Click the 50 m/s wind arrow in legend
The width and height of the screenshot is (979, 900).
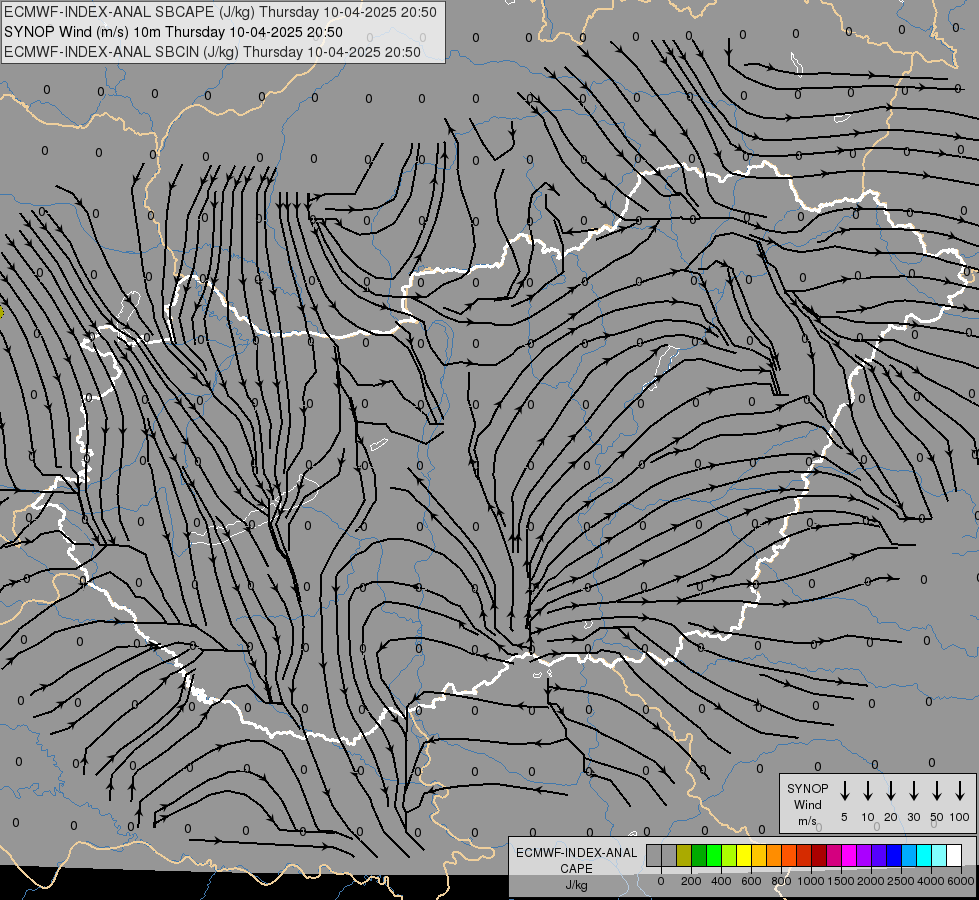(937, 790)
